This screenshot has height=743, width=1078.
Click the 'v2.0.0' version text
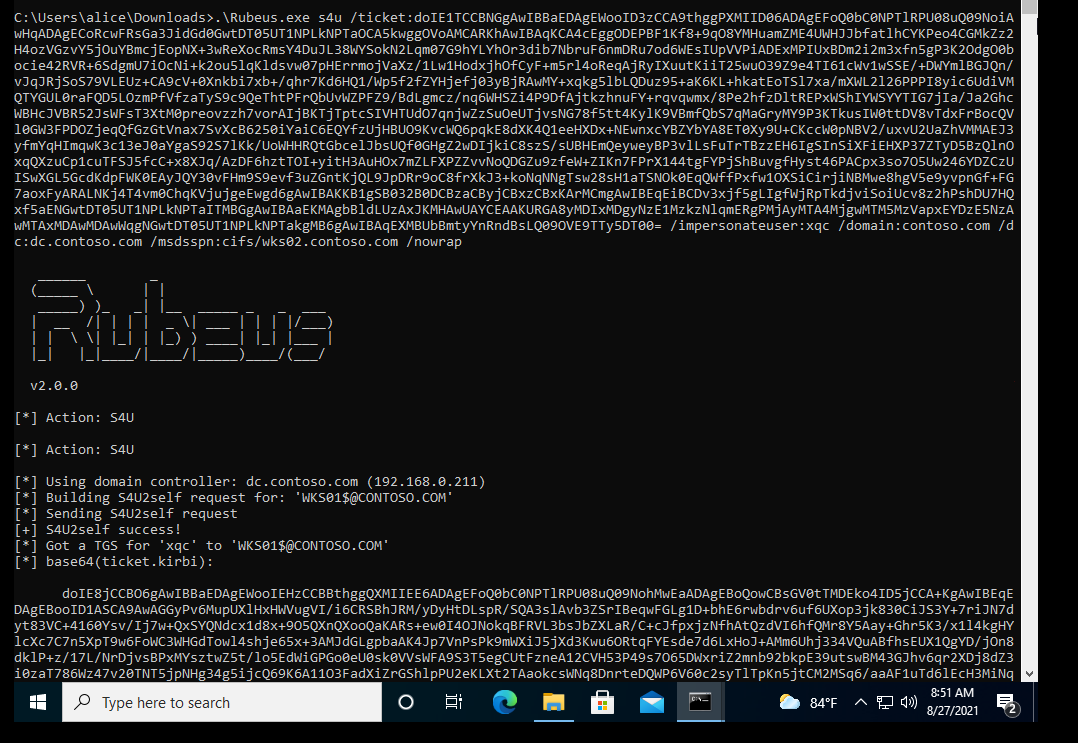(54, 386)
